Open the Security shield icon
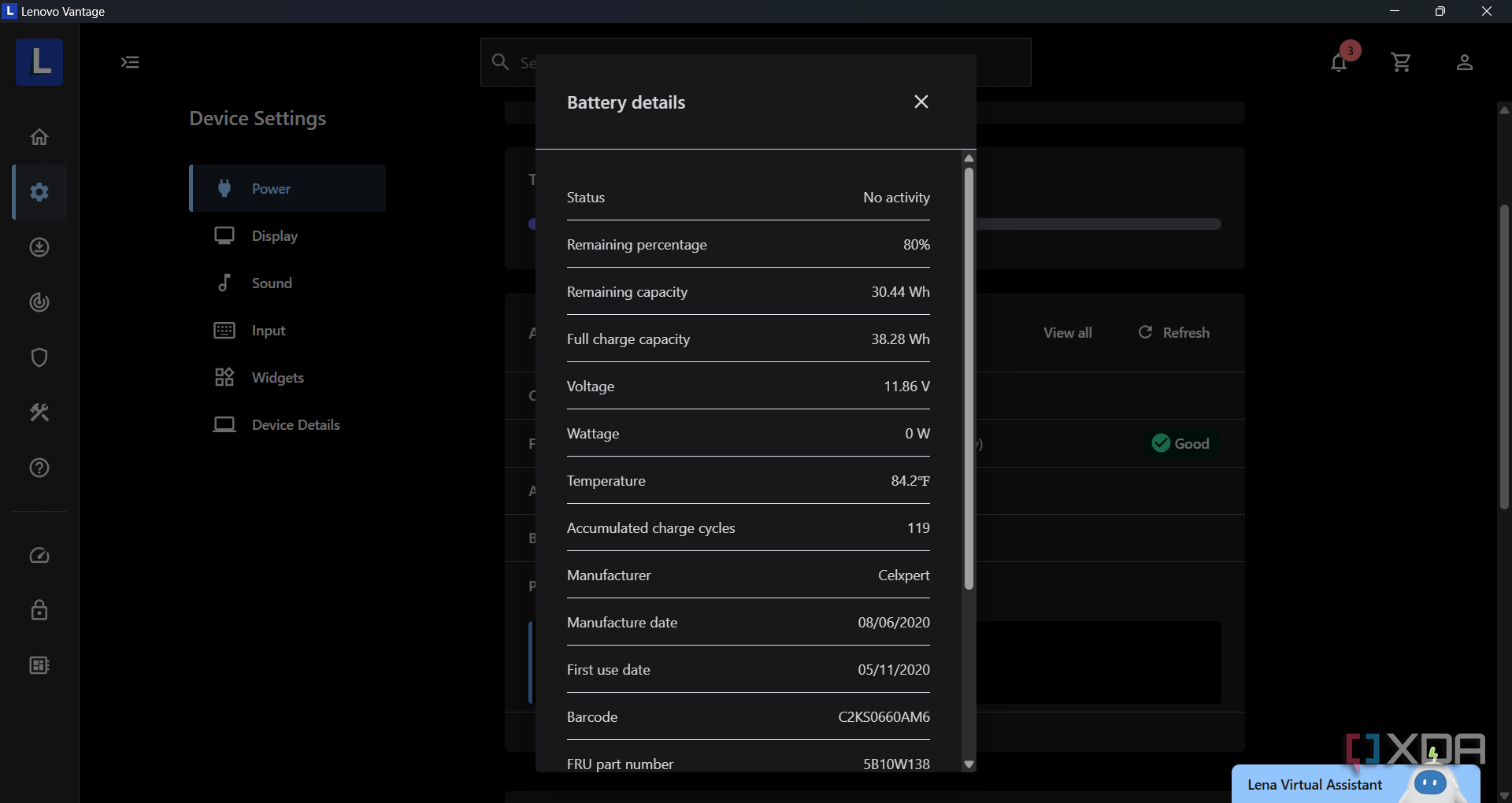Viewport: 1512px width, 803px height. coord(39,357)
